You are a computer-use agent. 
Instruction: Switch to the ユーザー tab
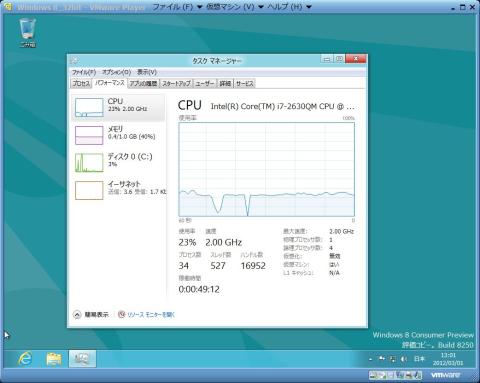coord(205,83)
